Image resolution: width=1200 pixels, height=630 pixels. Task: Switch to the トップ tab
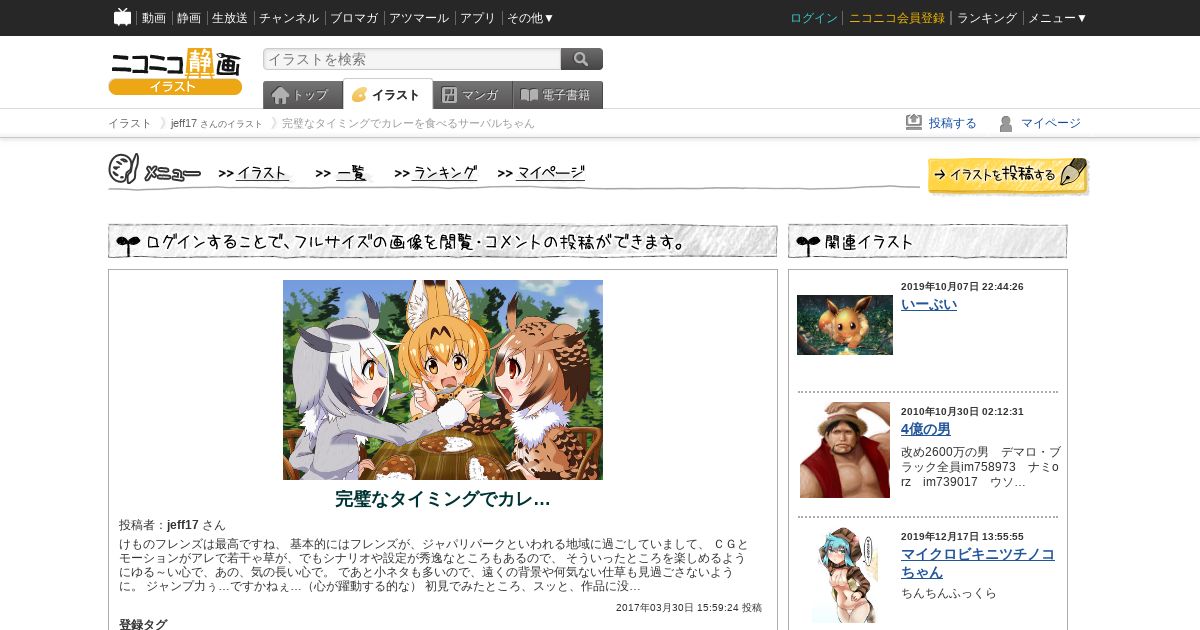click(x=303, y=95)
